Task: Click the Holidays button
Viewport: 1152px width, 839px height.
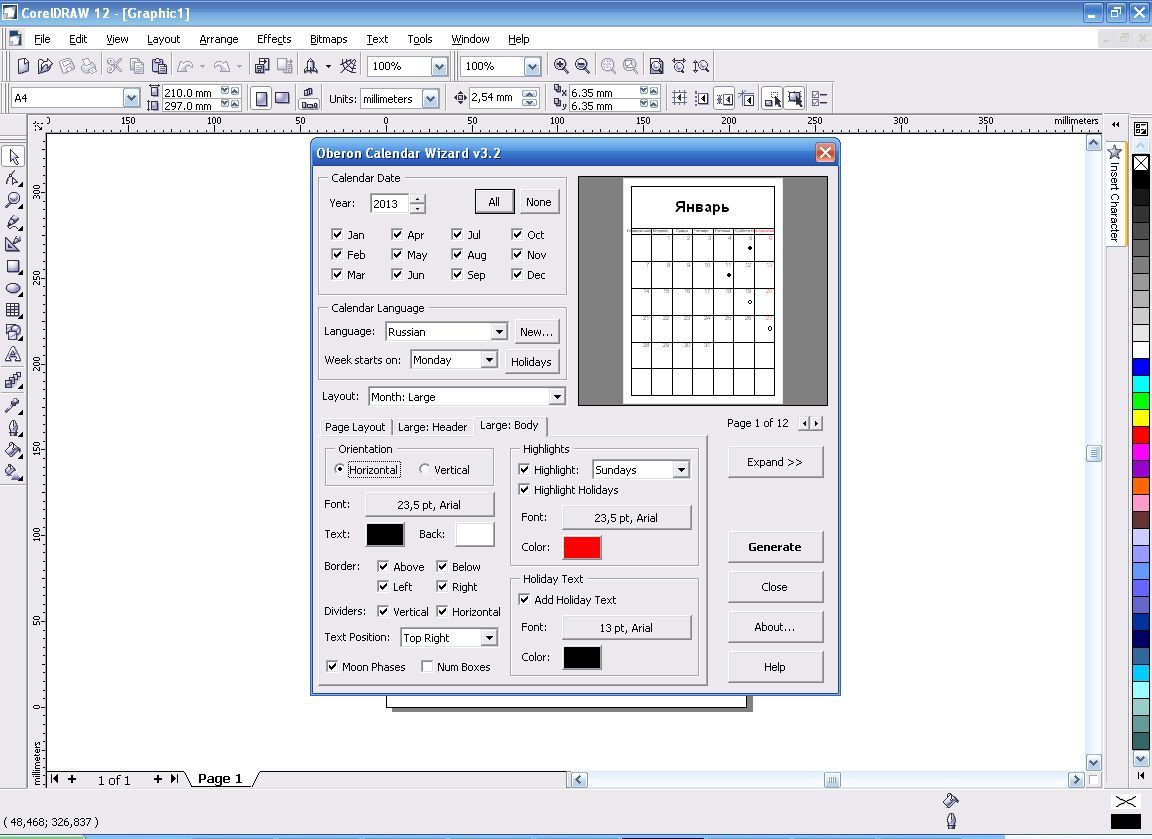Action: pyautogui.click(x=531, y=361)
